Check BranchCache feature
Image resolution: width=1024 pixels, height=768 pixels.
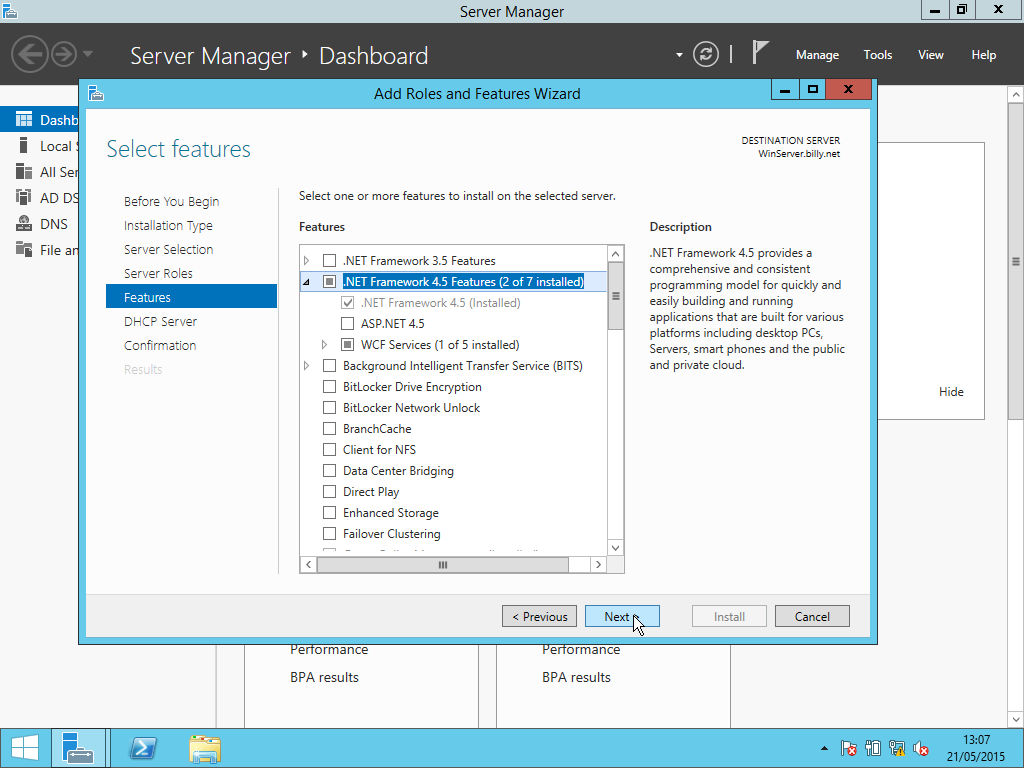pyautogui.click(x=330, y=428)
